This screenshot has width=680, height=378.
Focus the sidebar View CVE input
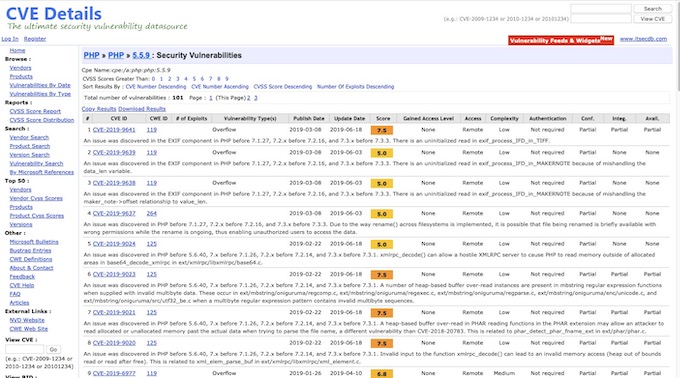click(24, 349)
